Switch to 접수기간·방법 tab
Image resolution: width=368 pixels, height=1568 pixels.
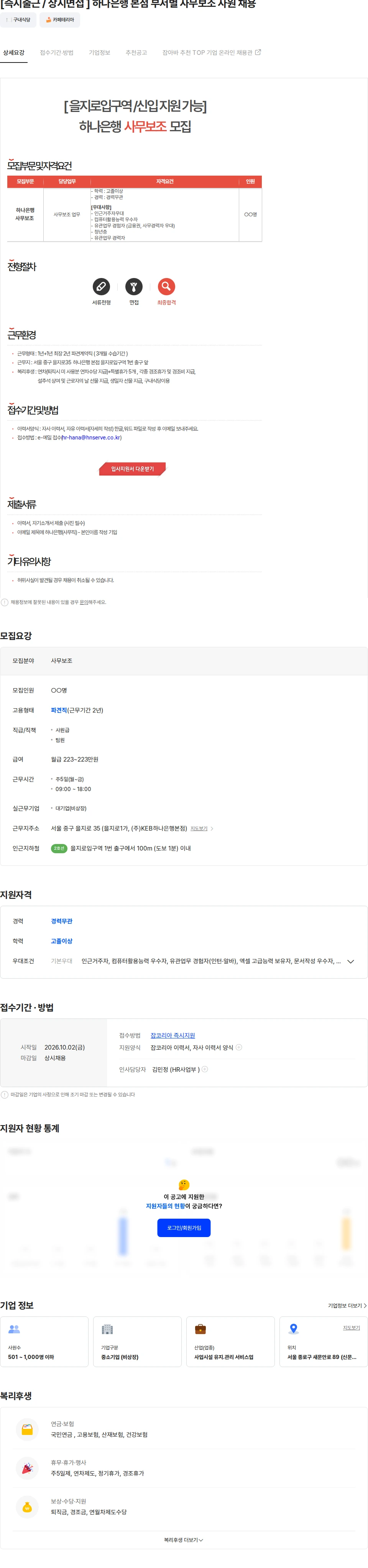click(x=57, y=53)
